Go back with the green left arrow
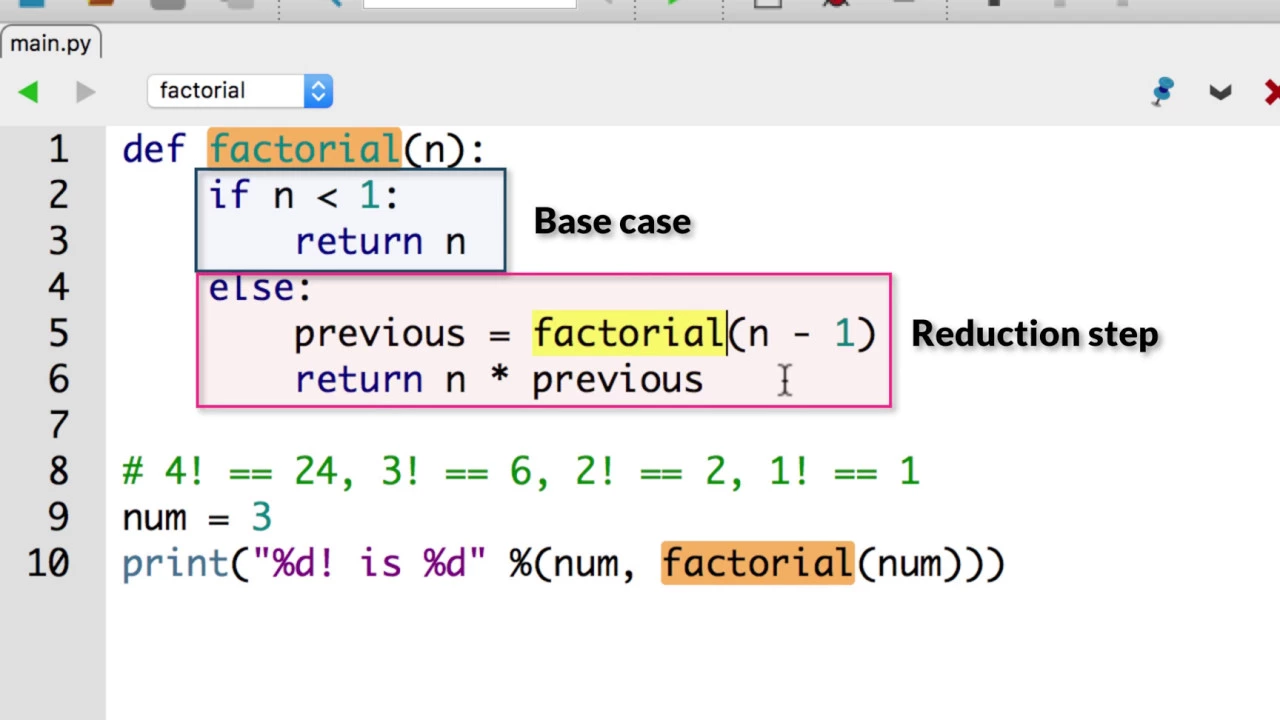 click(28, 92)
